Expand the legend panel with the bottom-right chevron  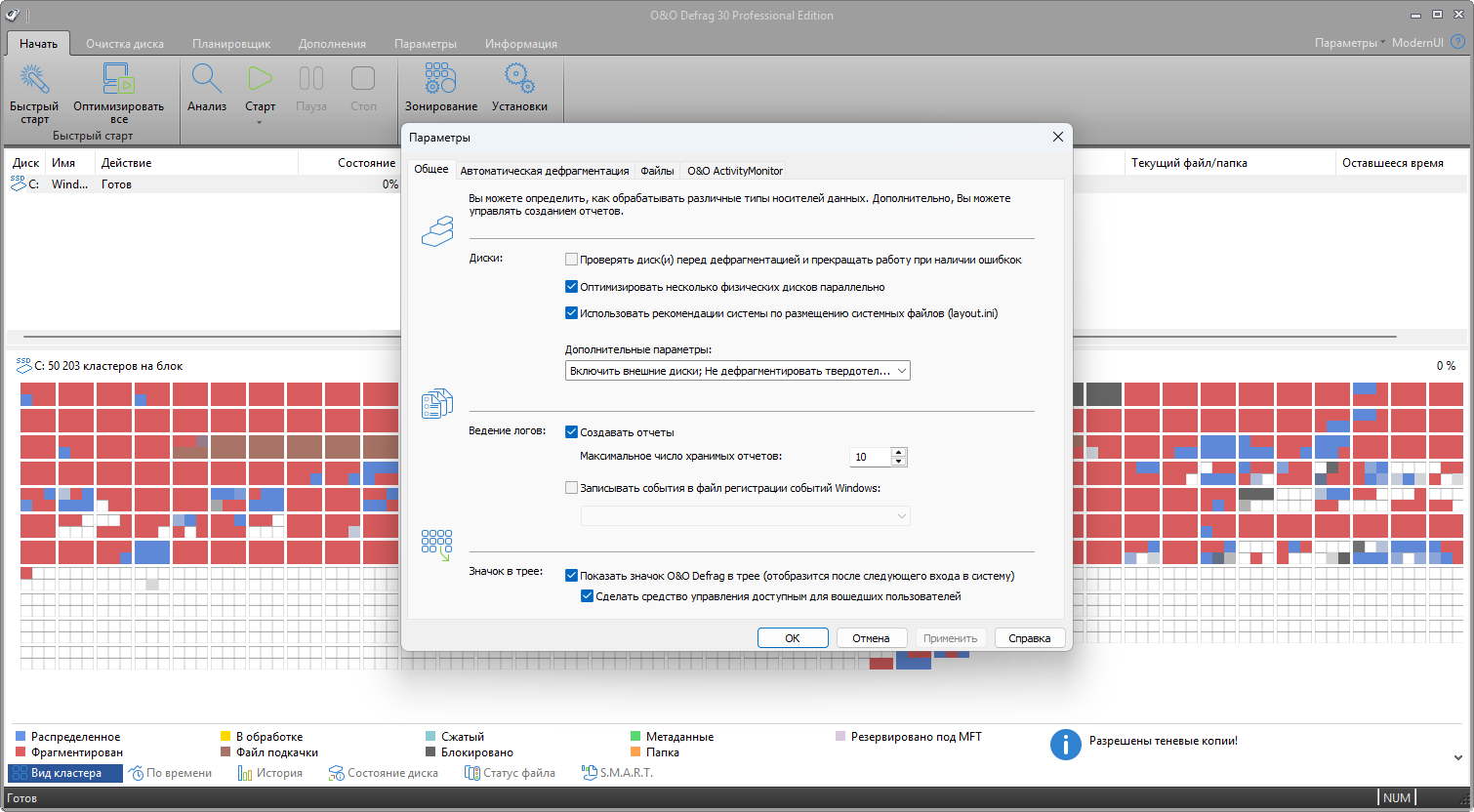point(1458,757)
